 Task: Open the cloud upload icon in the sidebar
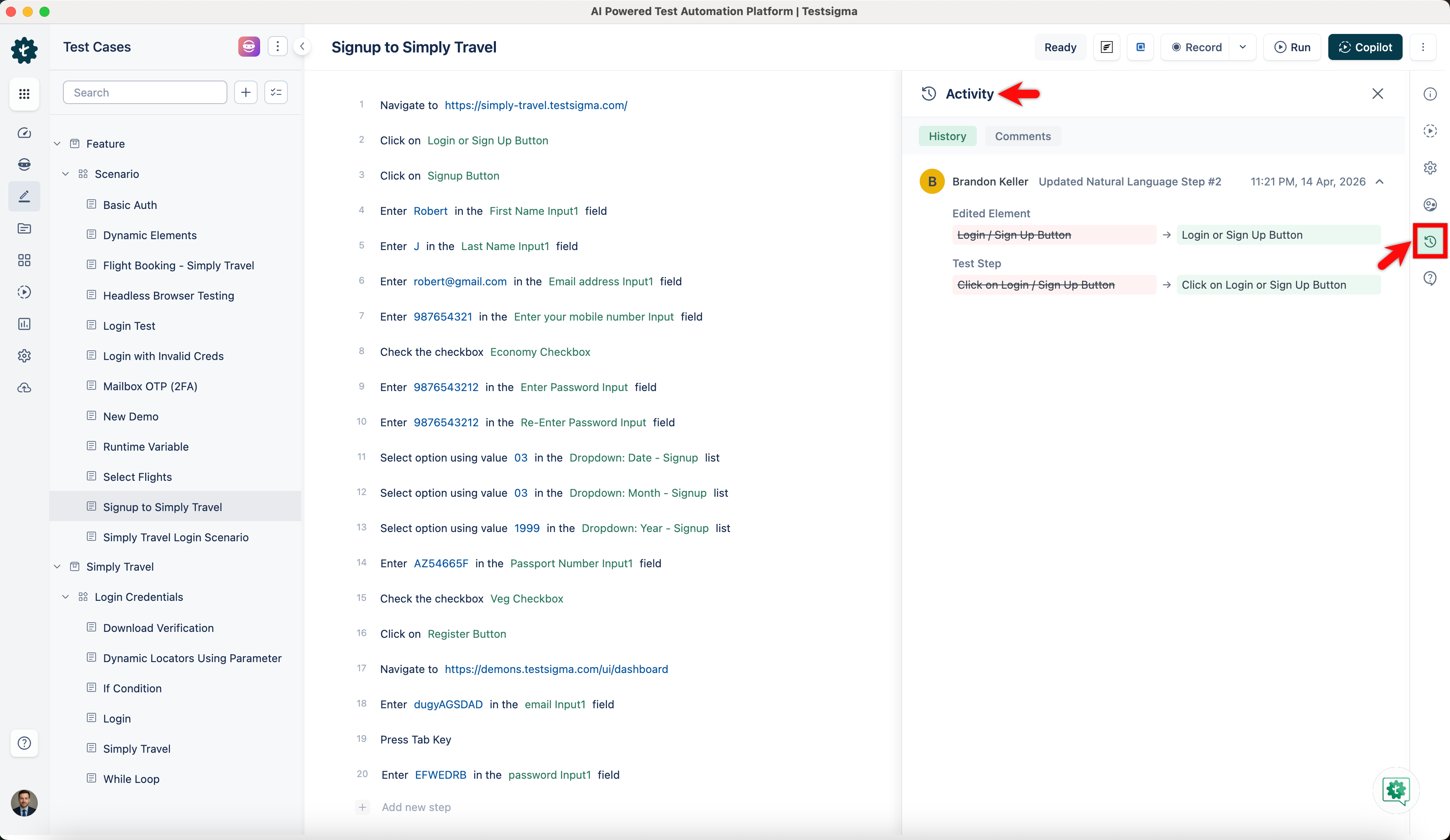[24, 387]
